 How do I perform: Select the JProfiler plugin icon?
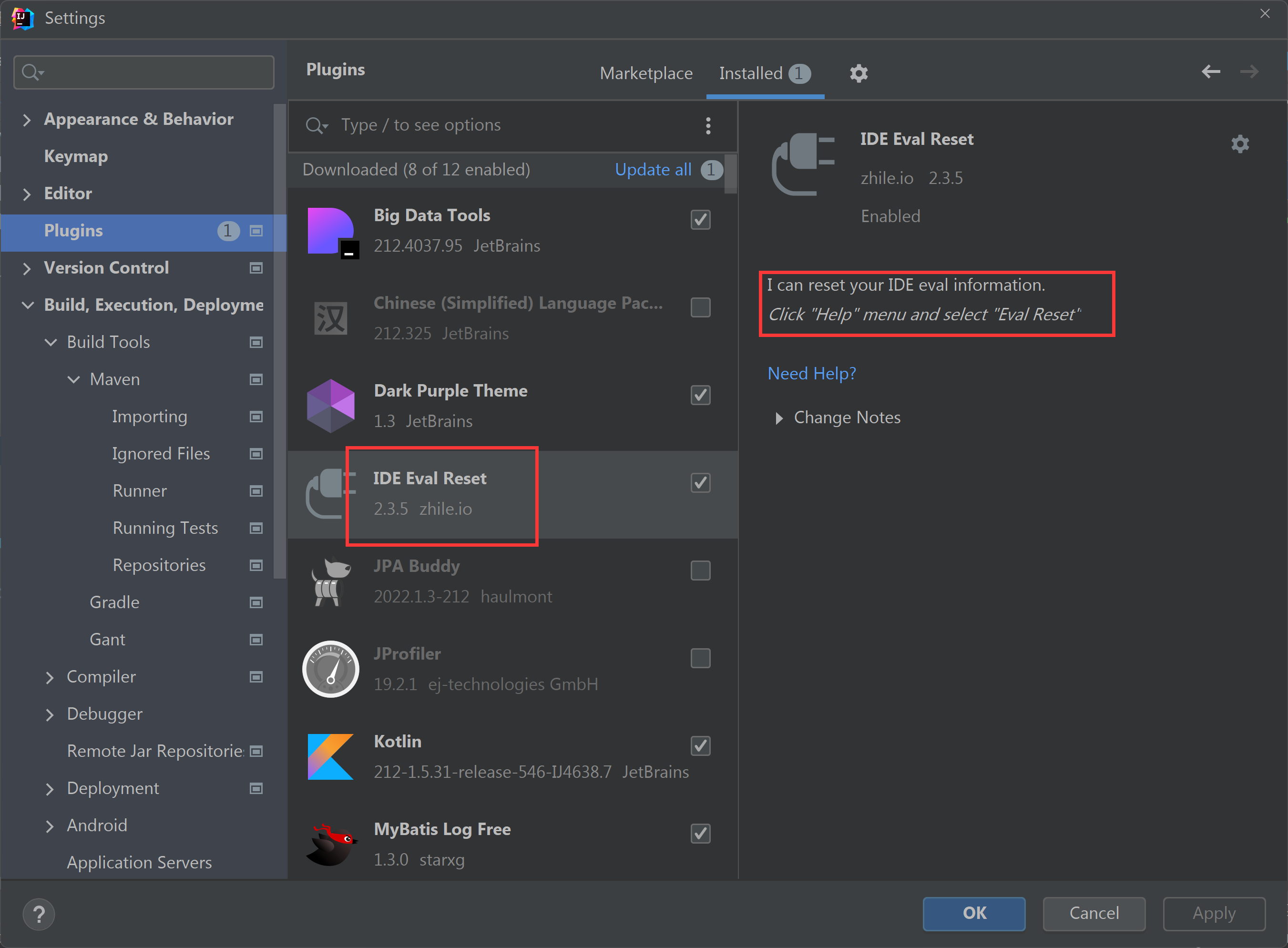pyautogui.click(x=330, y=669)
